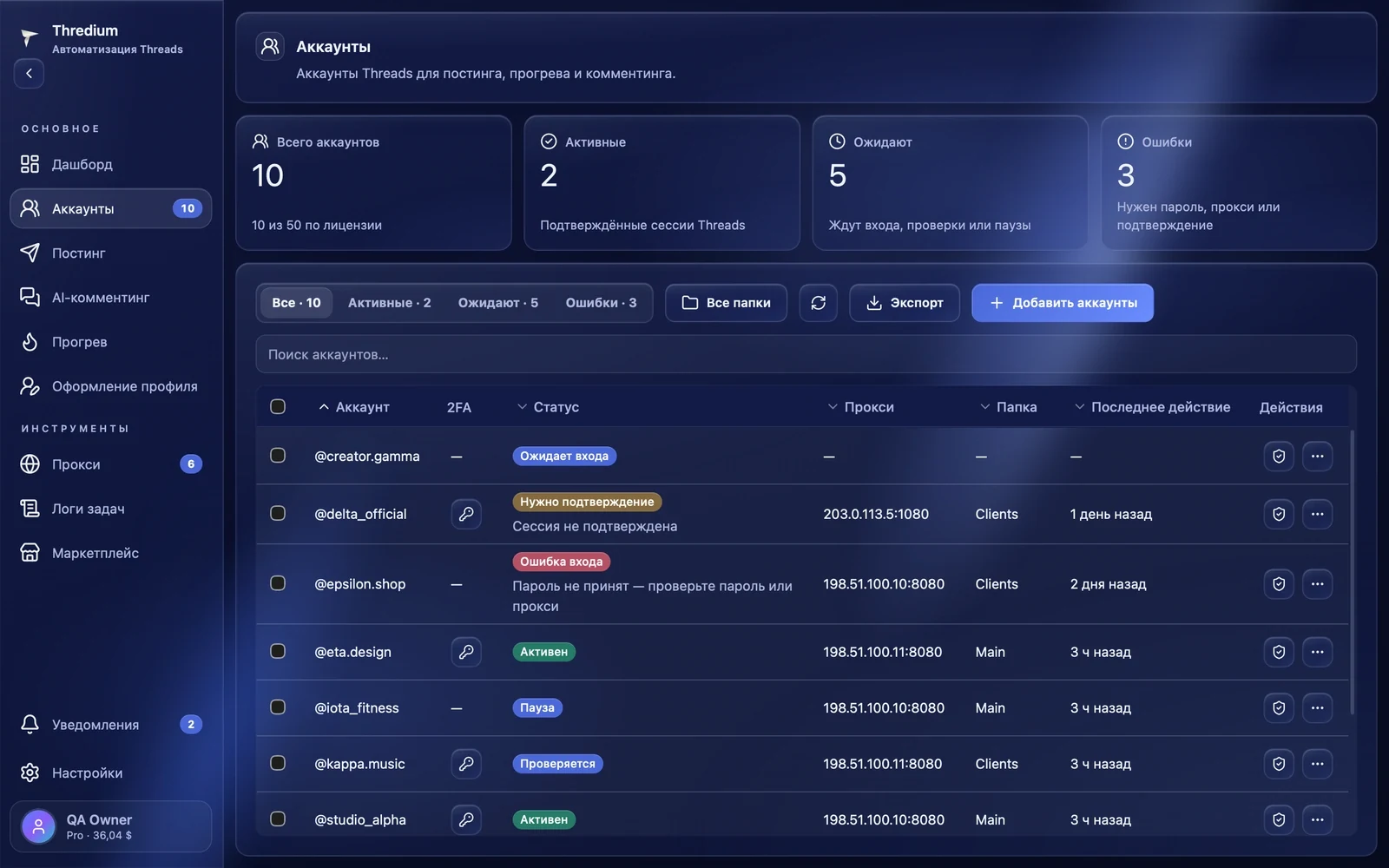
Task: Open the Постинг section
Action: 110,253
